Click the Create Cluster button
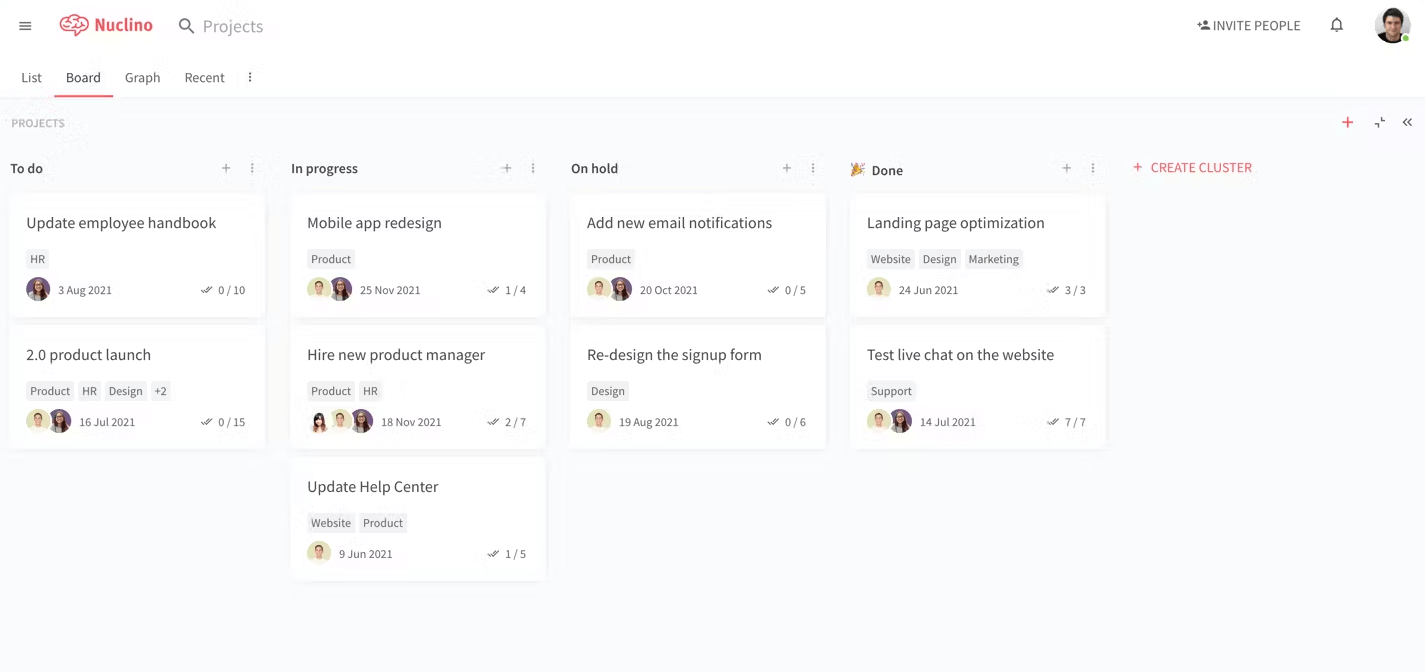This screenshot has height=672, width=1425. pyautogui.click(x=1191, y=167)
